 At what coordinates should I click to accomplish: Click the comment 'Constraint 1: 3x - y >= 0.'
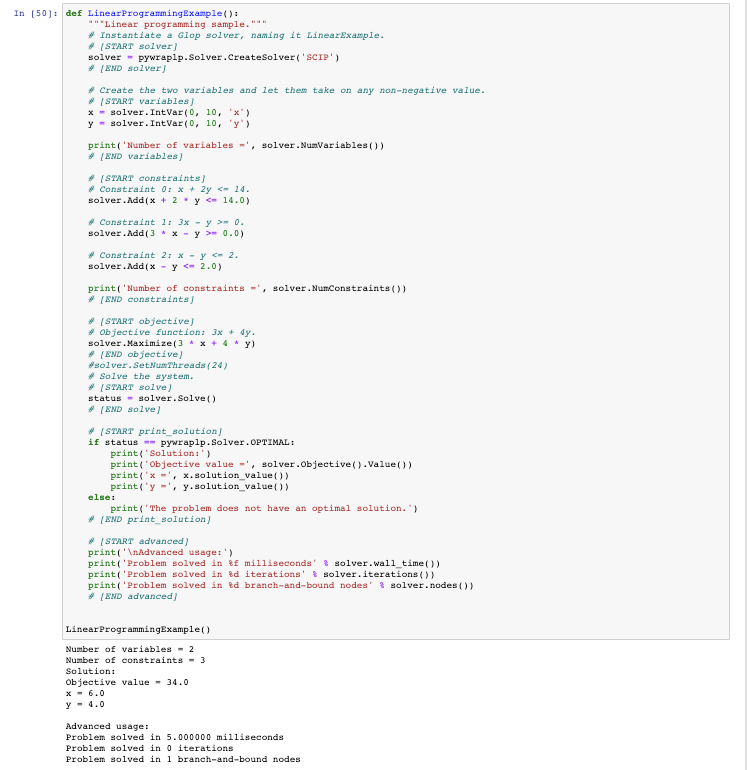[166, 222]
